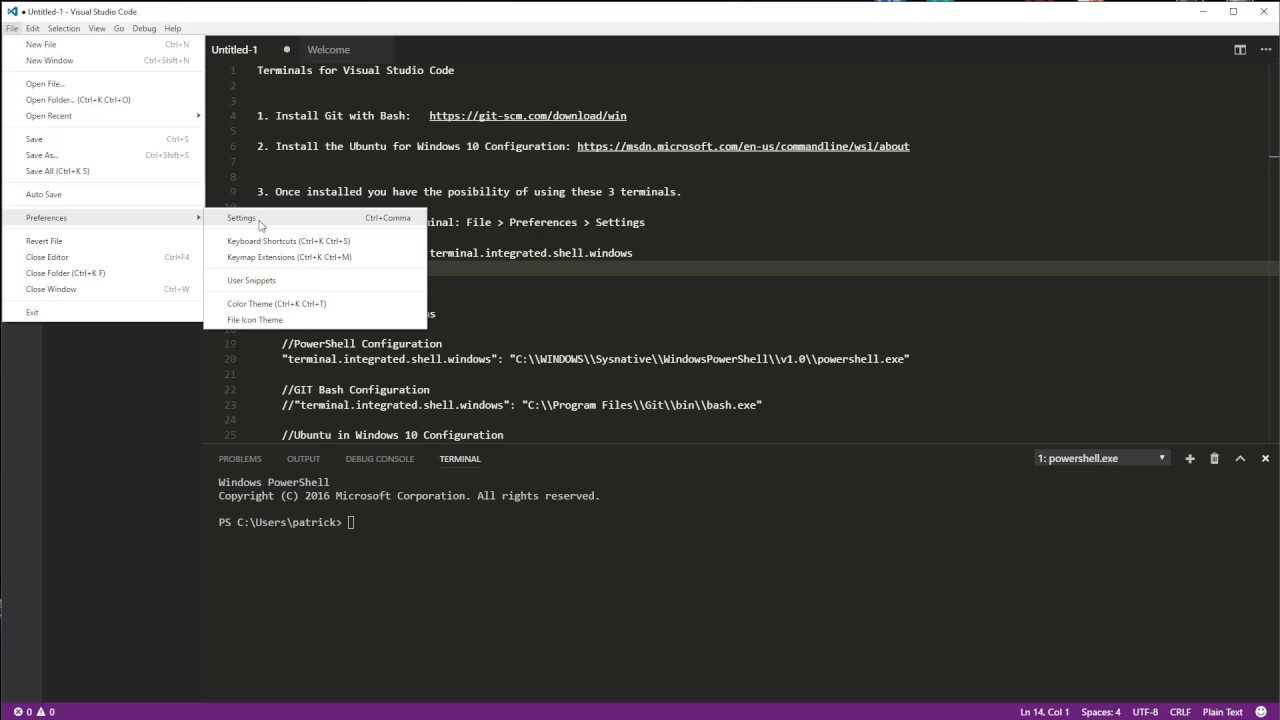Add a new terminal with plus icon
The image size is (1280, 720).
click(x=1190, y=458)
